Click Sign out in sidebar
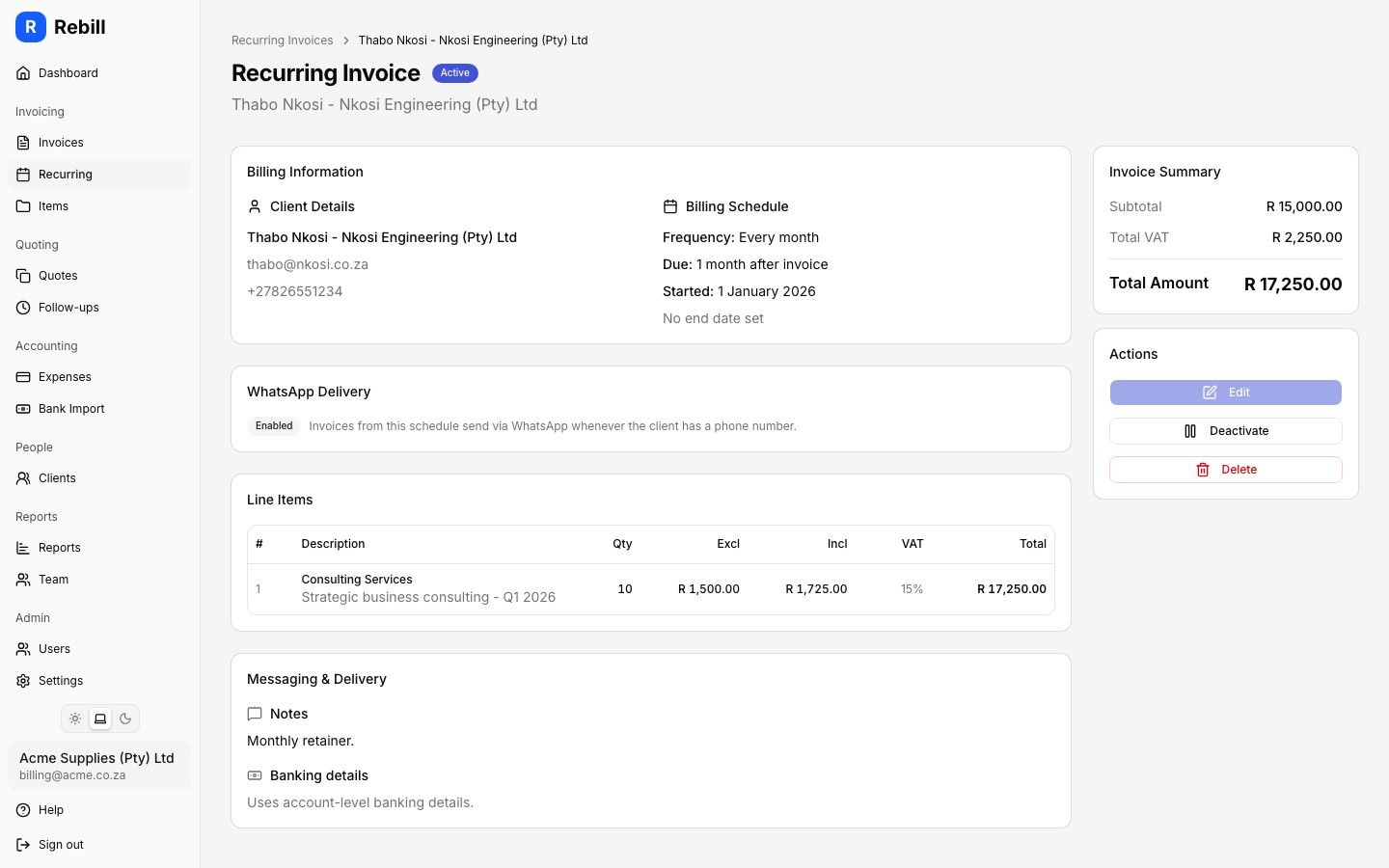 [100, 845]
